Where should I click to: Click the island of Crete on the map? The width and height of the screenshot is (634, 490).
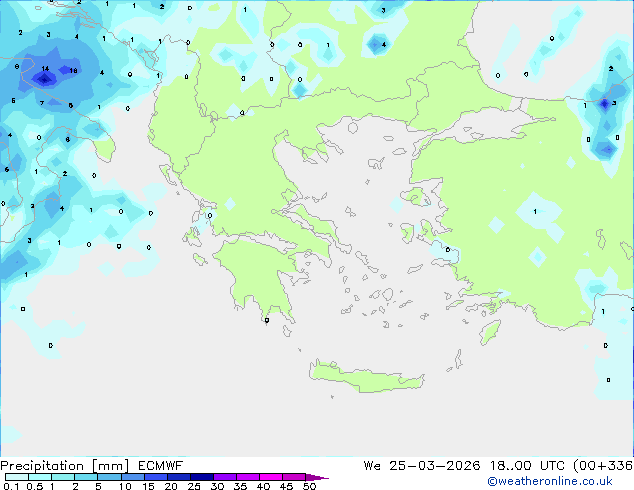coord(366,377)
